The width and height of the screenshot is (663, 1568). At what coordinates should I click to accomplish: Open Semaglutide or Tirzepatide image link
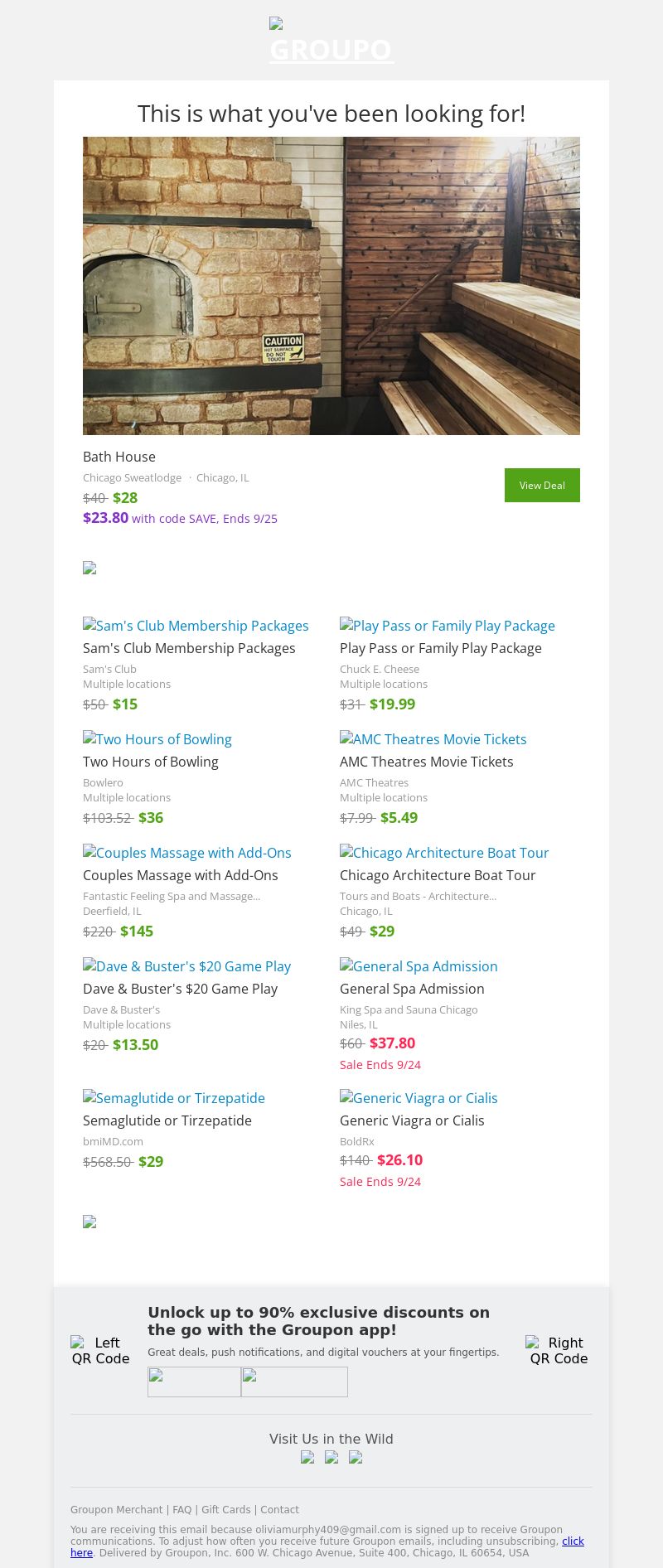point(174,1098)
